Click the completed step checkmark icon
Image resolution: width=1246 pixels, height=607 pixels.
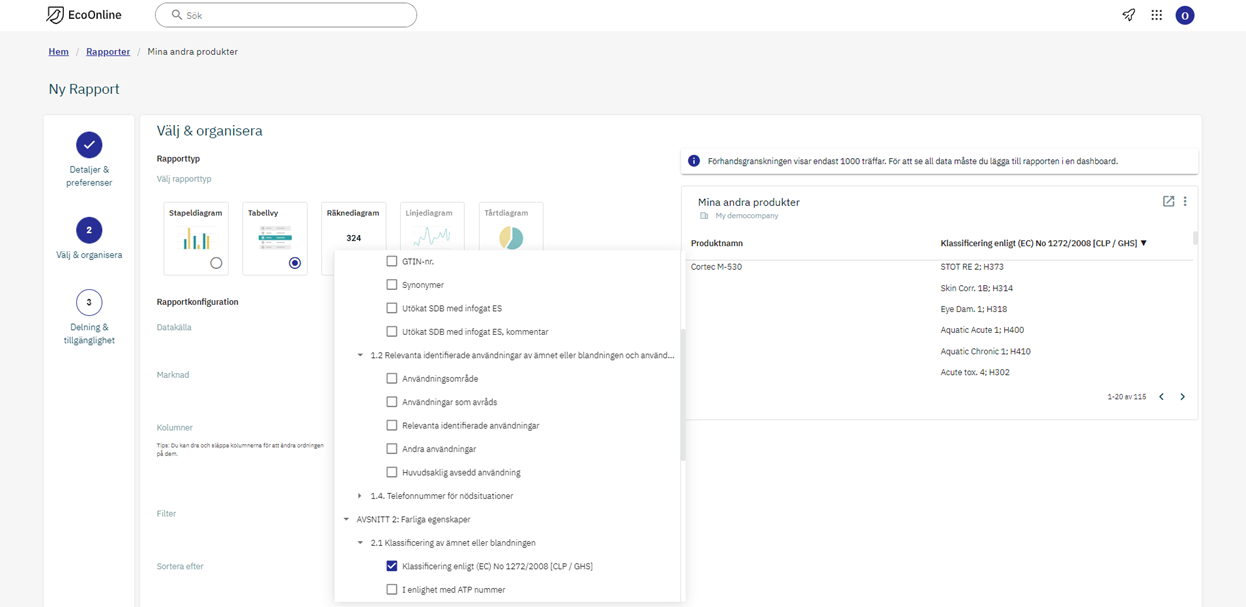coord(89,145)
